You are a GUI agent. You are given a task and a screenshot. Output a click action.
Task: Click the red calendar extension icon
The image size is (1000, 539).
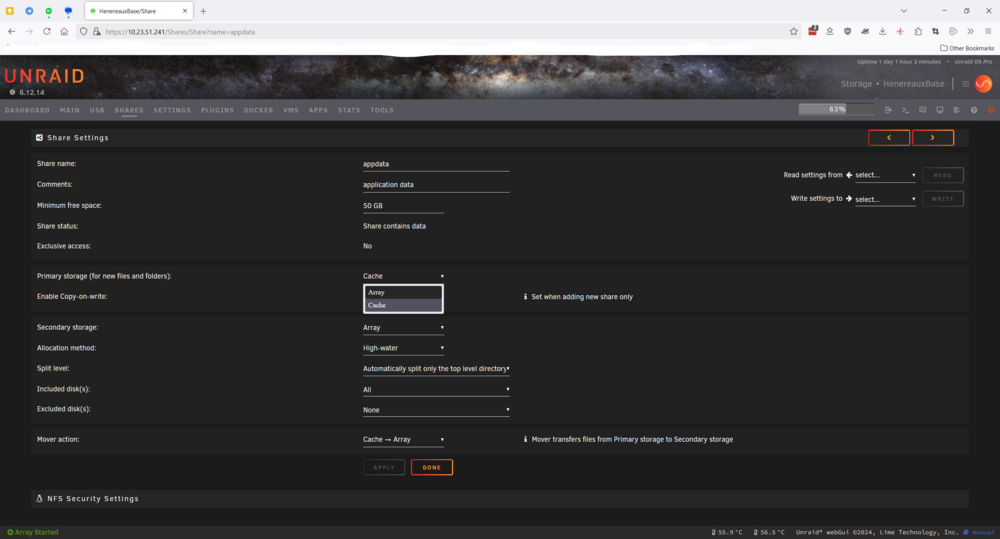click(x=812, y=31)
